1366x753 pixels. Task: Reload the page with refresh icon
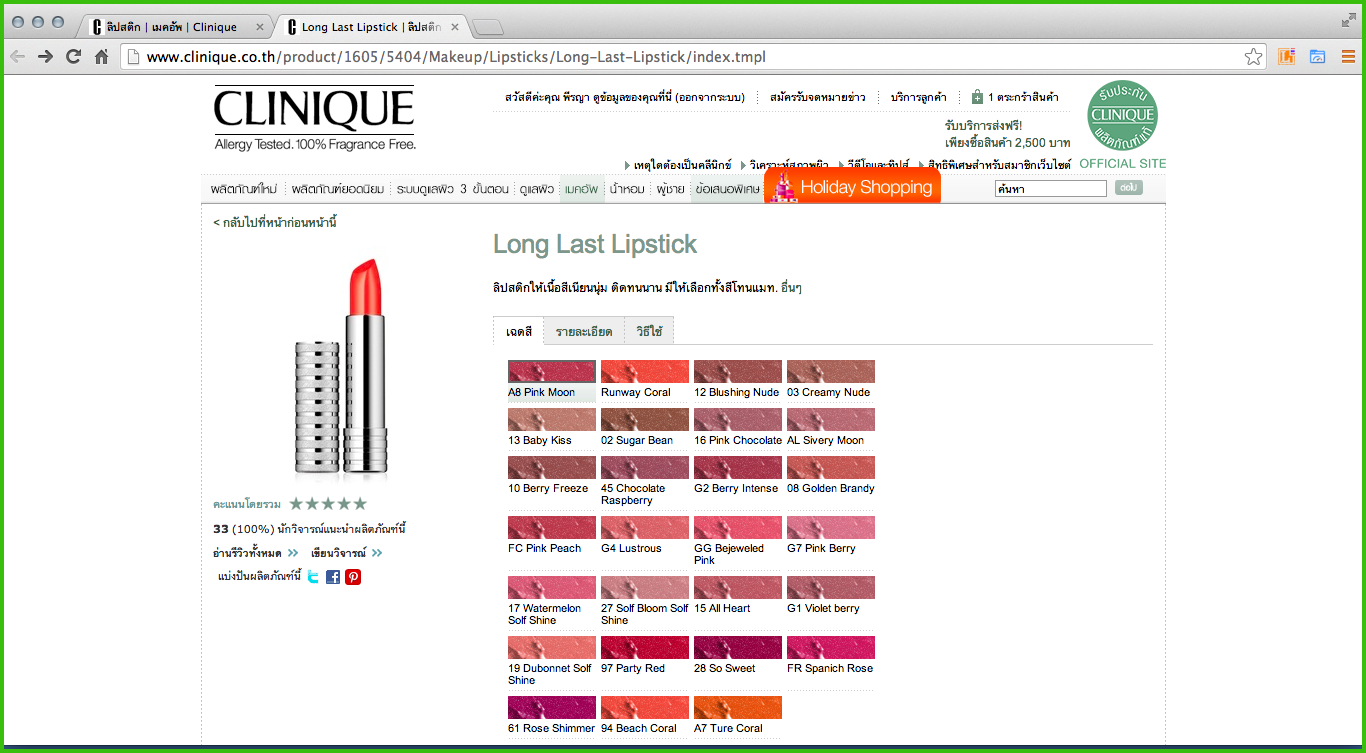click(73, 57)
